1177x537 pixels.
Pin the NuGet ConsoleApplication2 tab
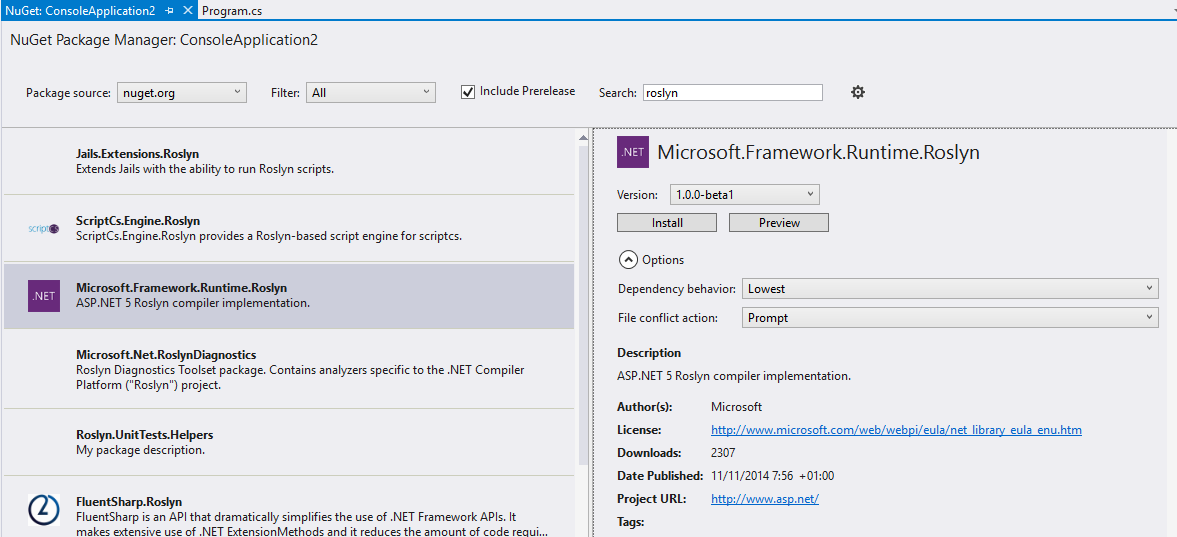coord(169,10)
